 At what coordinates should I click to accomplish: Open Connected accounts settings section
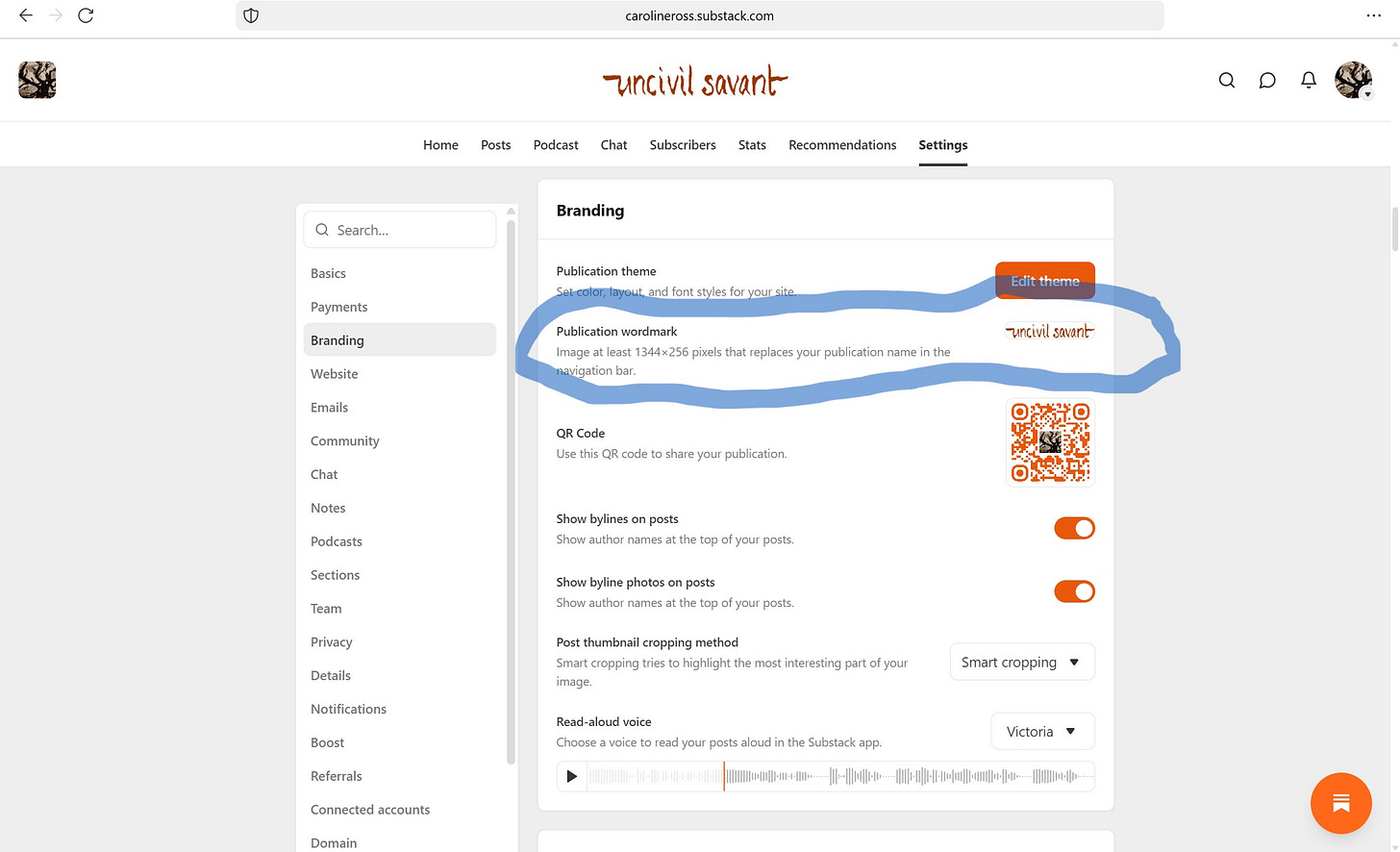[x=400, y=810]
